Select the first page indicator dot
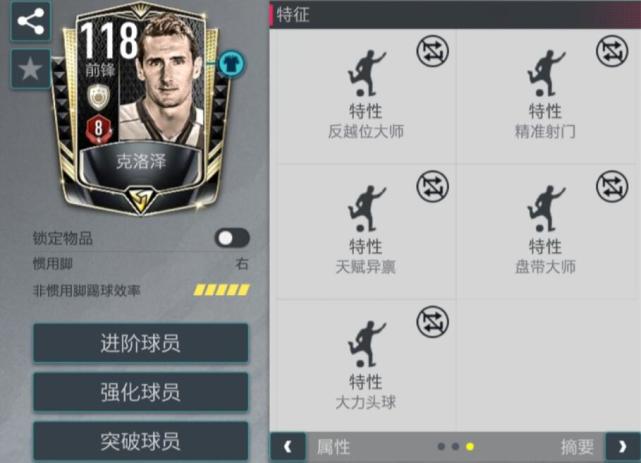Image resolution: width=641 pixels, height=463 pixels. (441, 447)
